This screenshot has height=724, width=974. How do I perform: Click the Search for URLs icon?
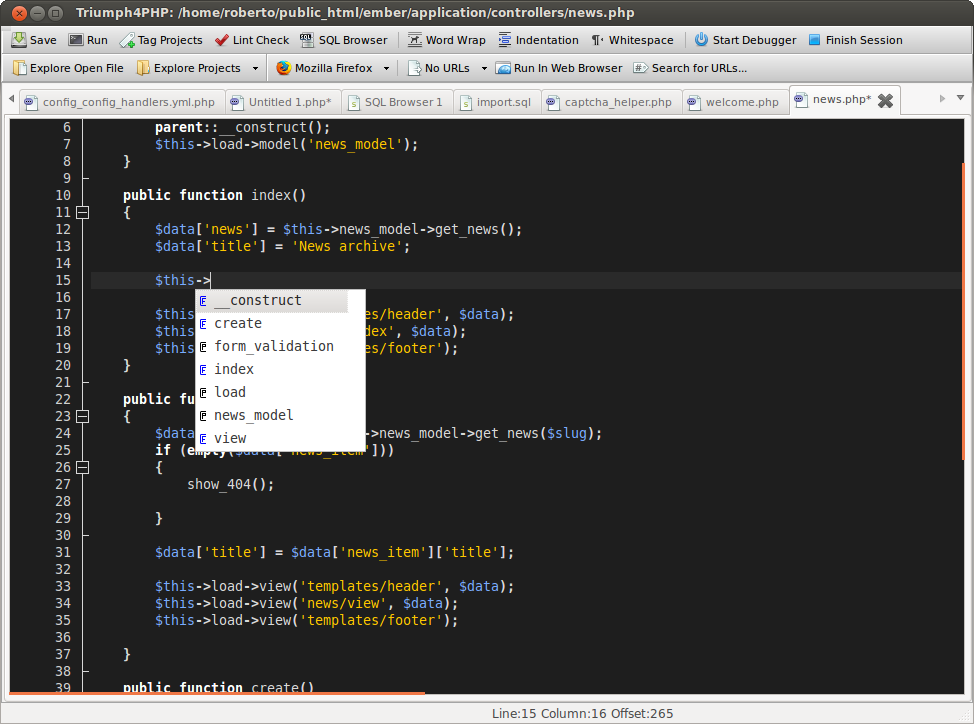click(x=641, y=68)
